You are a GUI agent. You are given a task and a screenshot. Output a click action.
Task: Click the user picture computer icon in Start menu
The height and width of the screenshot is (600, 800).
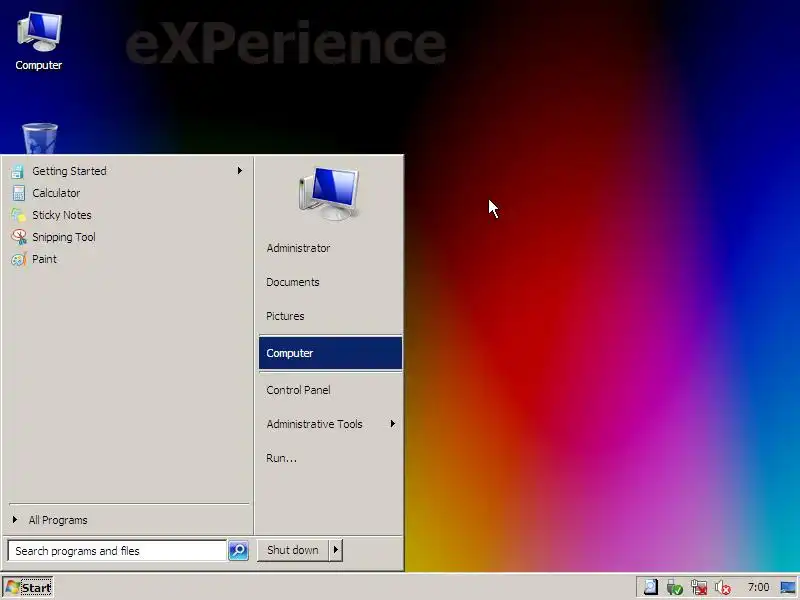(x=330, y=193)
